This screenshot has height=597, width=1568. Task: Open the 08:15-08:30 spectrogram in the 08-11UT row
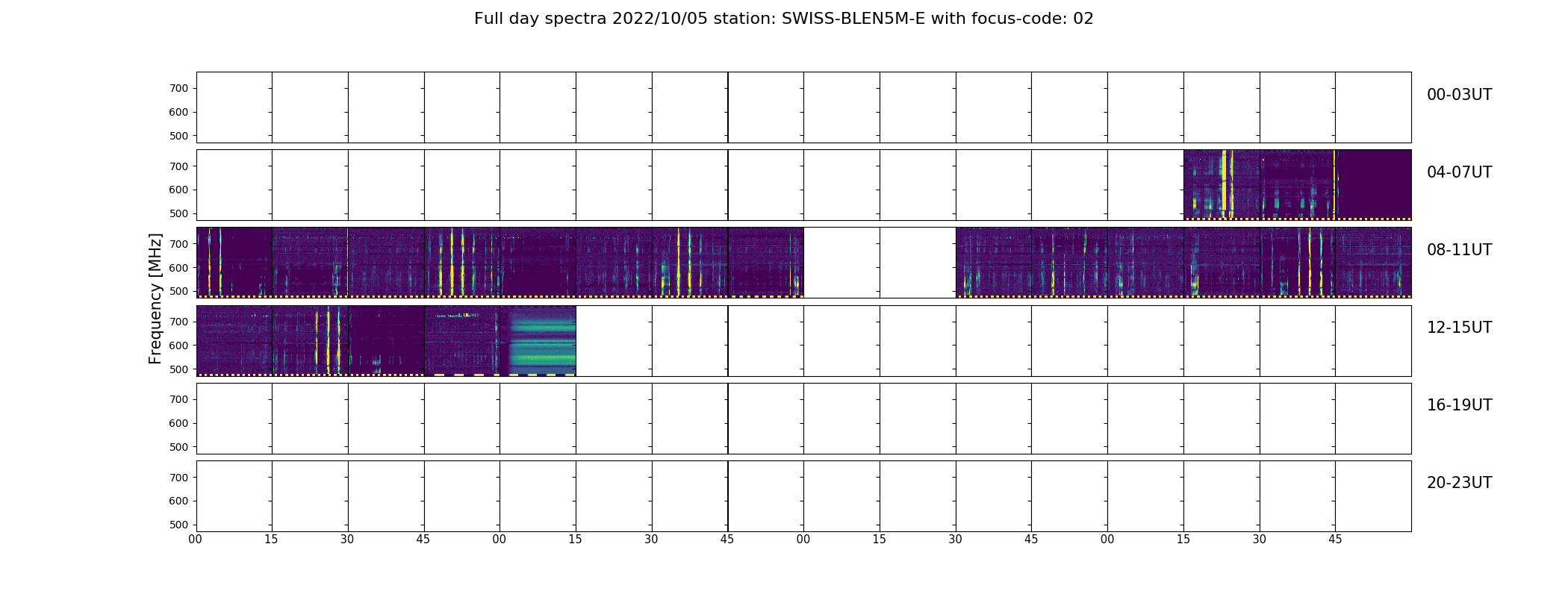tap(310, 263)
